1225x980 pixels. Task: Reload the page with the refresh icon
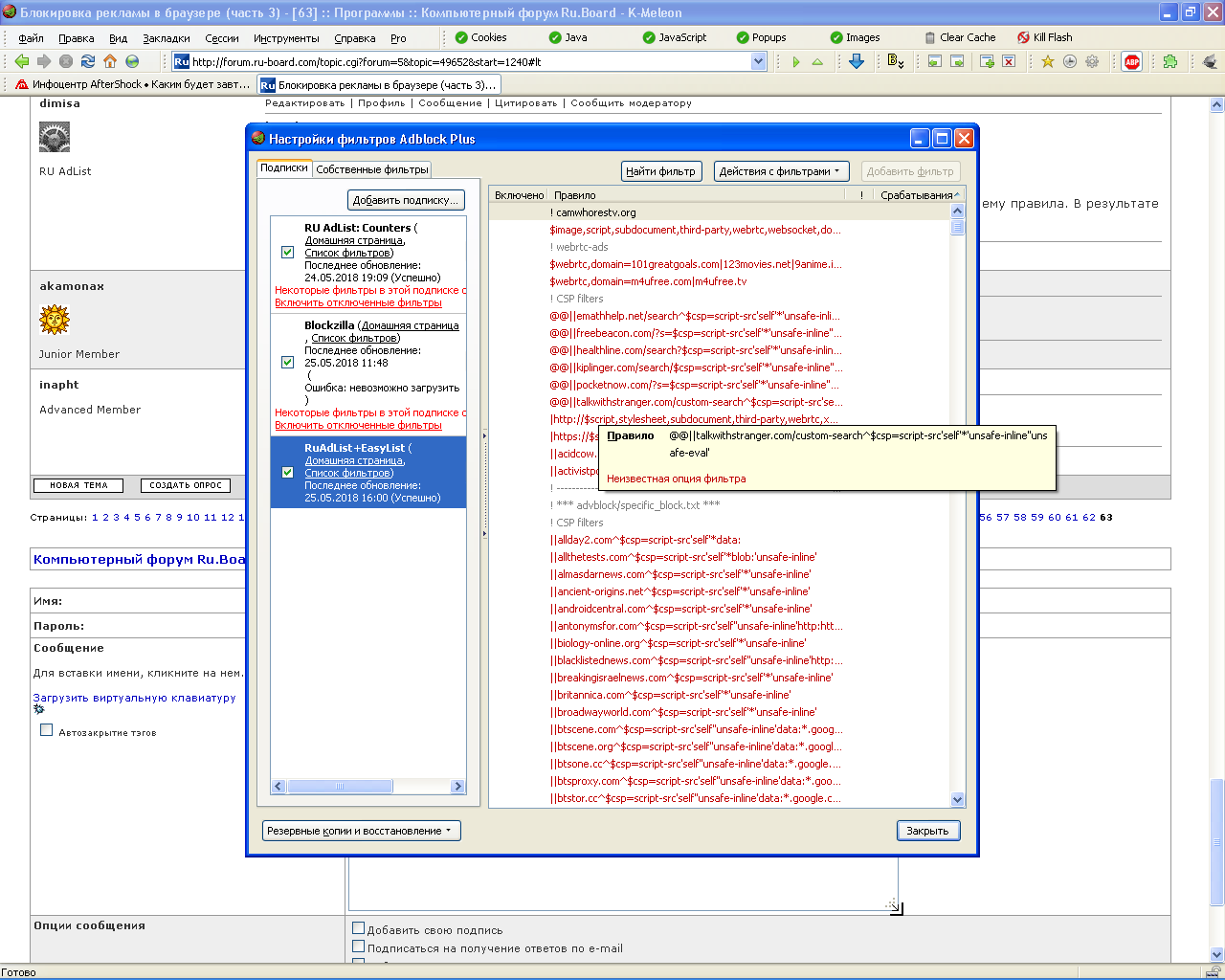tap(88, 61)
